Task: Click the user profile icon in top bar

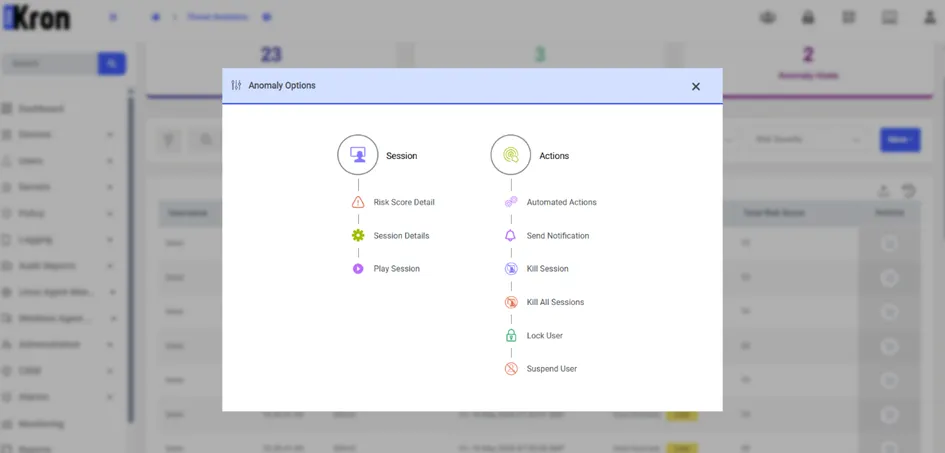Action: tap(930, 18)
